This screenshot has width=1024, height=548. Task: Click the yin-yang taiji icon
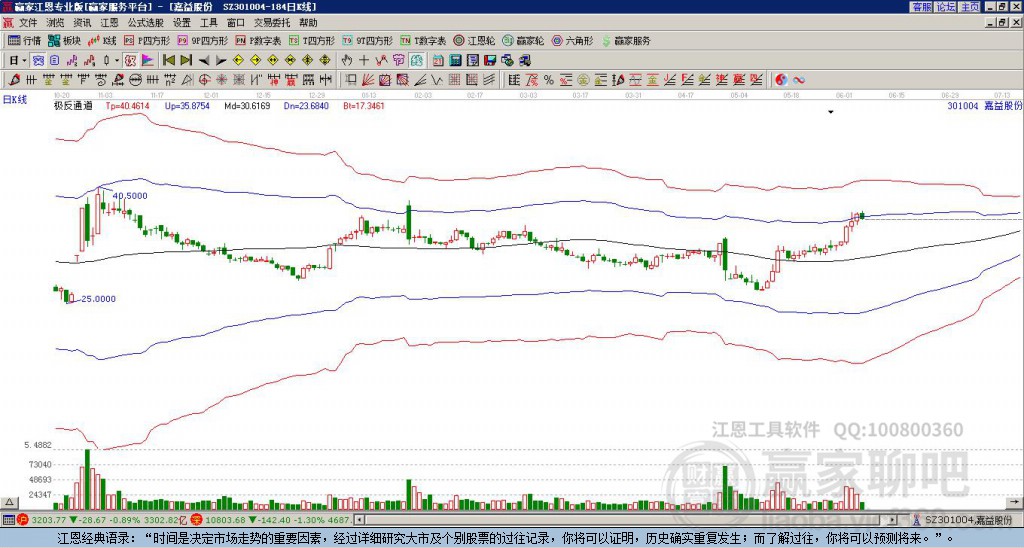pos(781,80)
